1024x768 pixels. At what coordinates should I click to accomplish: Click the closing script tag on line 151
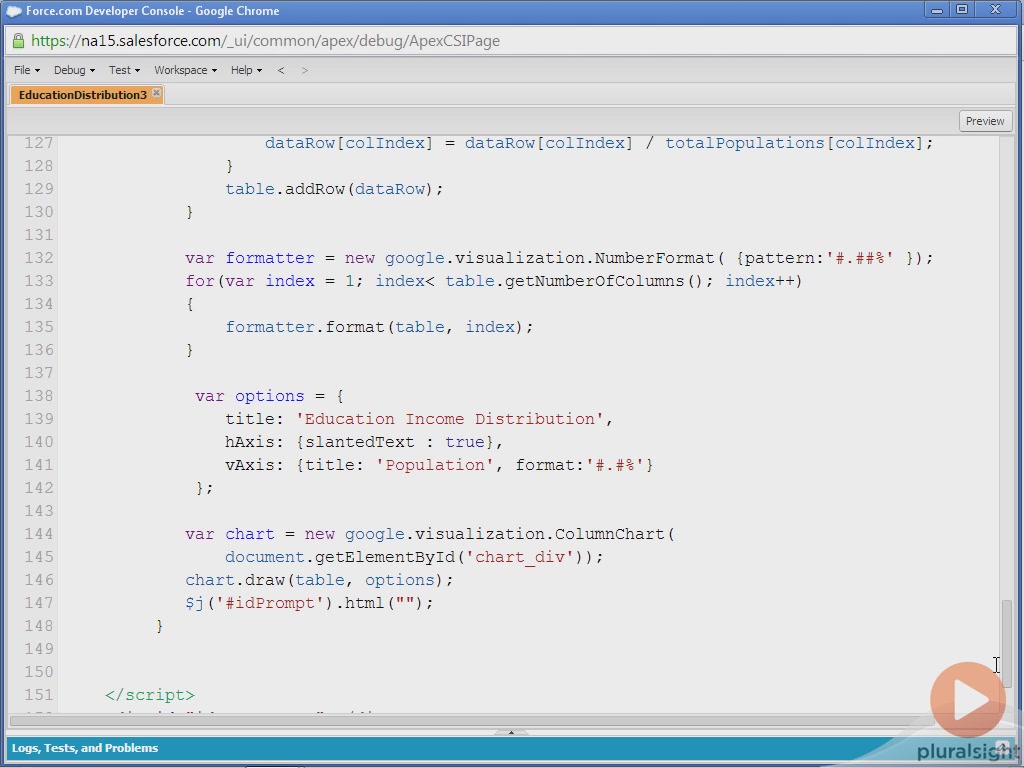pos(150,695)
